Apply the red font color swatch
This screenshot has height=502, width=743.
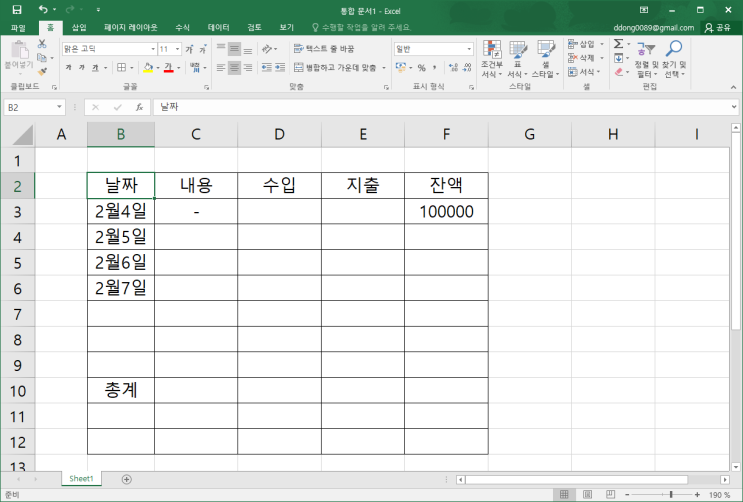click(x=169, y=68)
